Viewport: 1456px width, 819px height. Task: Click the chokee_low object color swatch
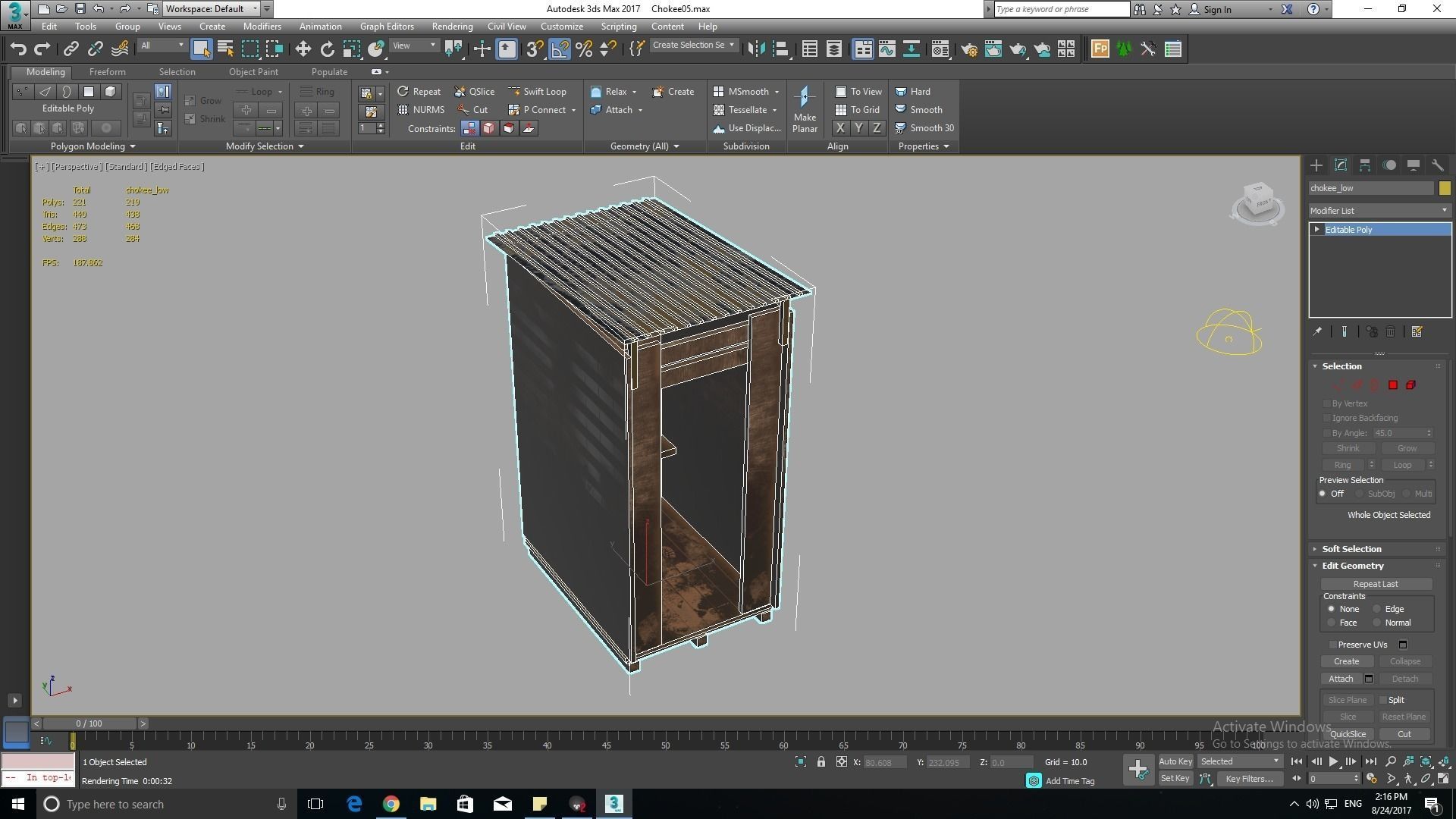point(1445,188)
